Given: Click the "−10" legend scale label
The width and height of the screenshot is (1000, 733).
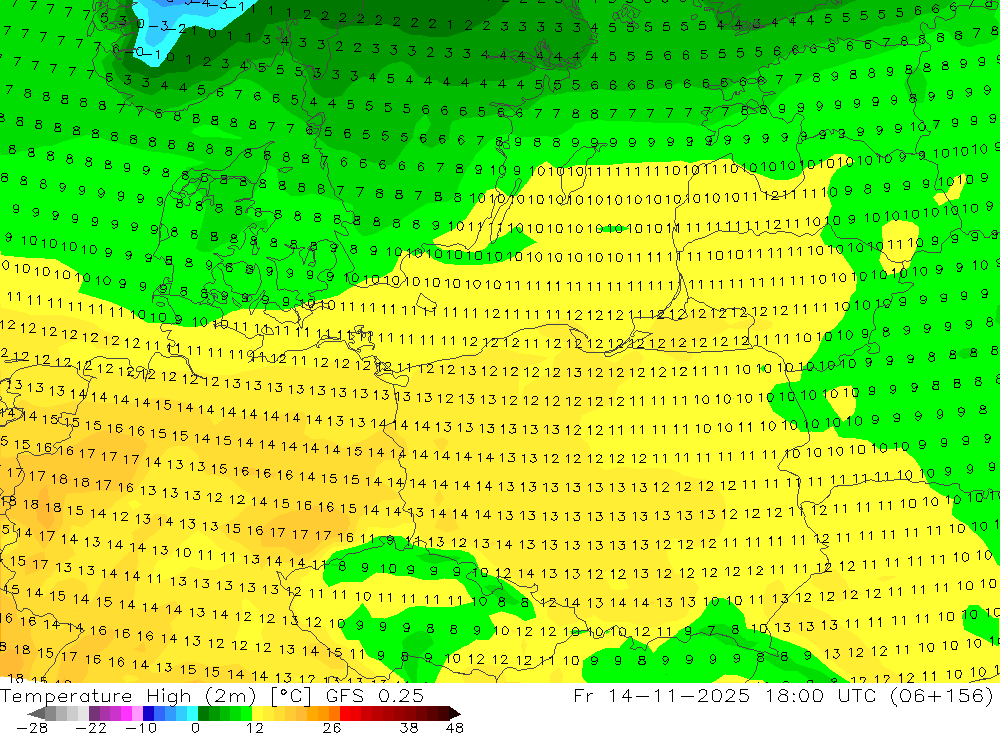Looking at the screenshot, I should [x=141, y=727].
